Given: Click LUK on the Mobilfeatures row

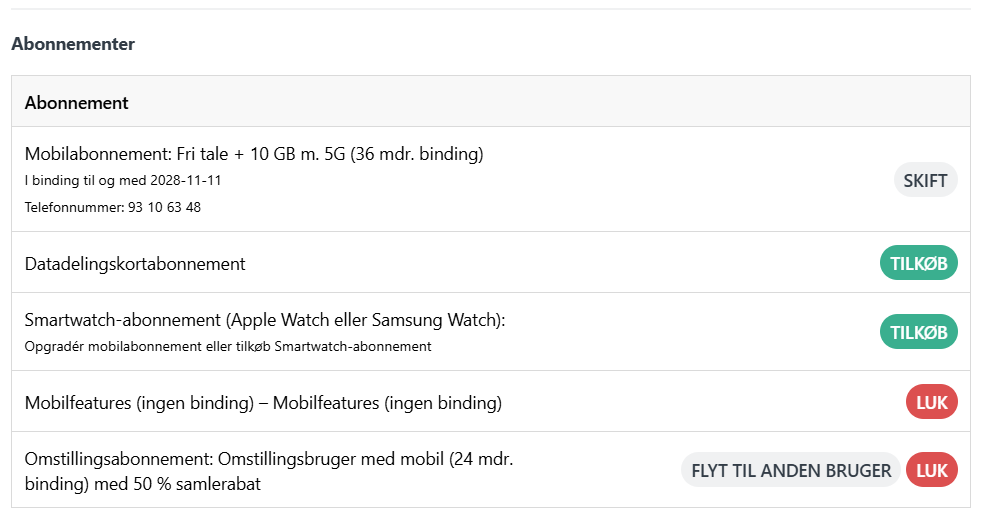Looking at the screenshot, I should coord(931,402).
